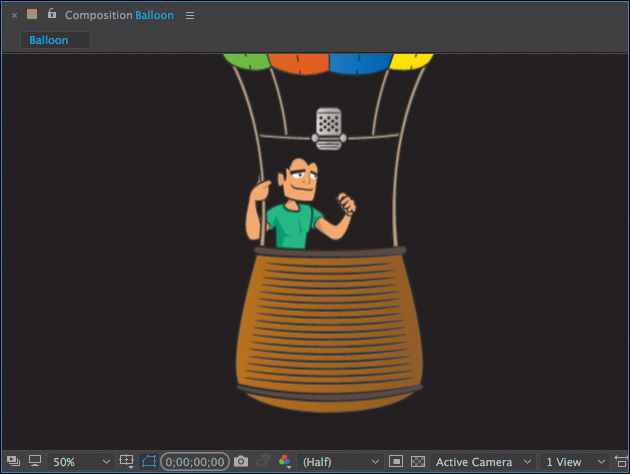Click the current timecode 0;00;00;00

point(195,462)
